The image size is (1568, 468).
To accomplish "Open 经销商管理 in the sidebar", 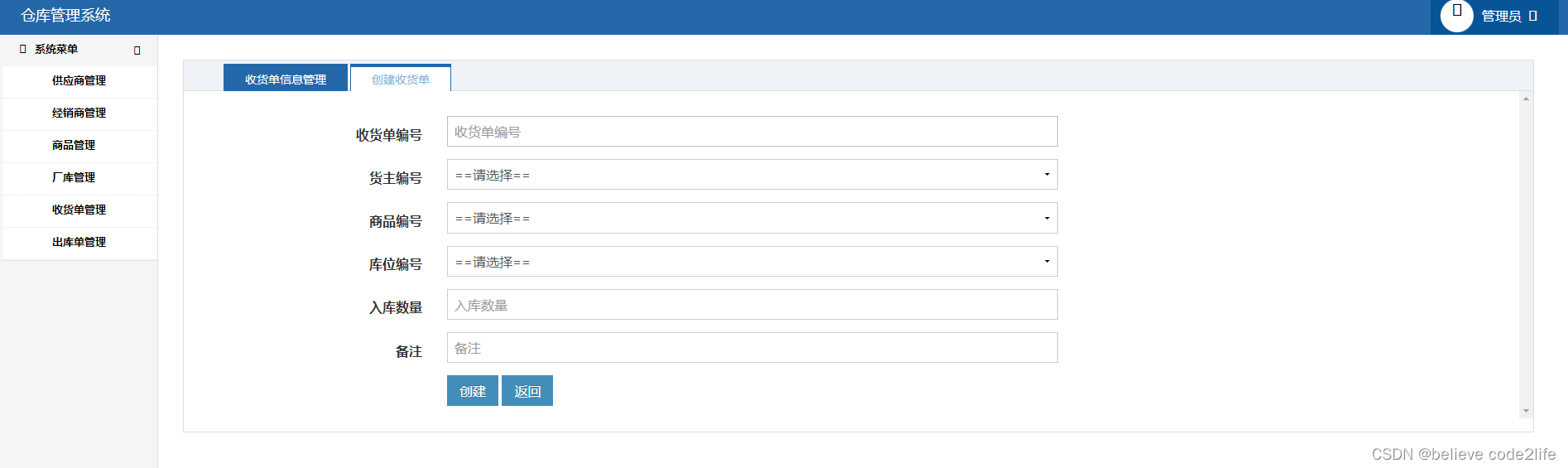I will point(79,113).
